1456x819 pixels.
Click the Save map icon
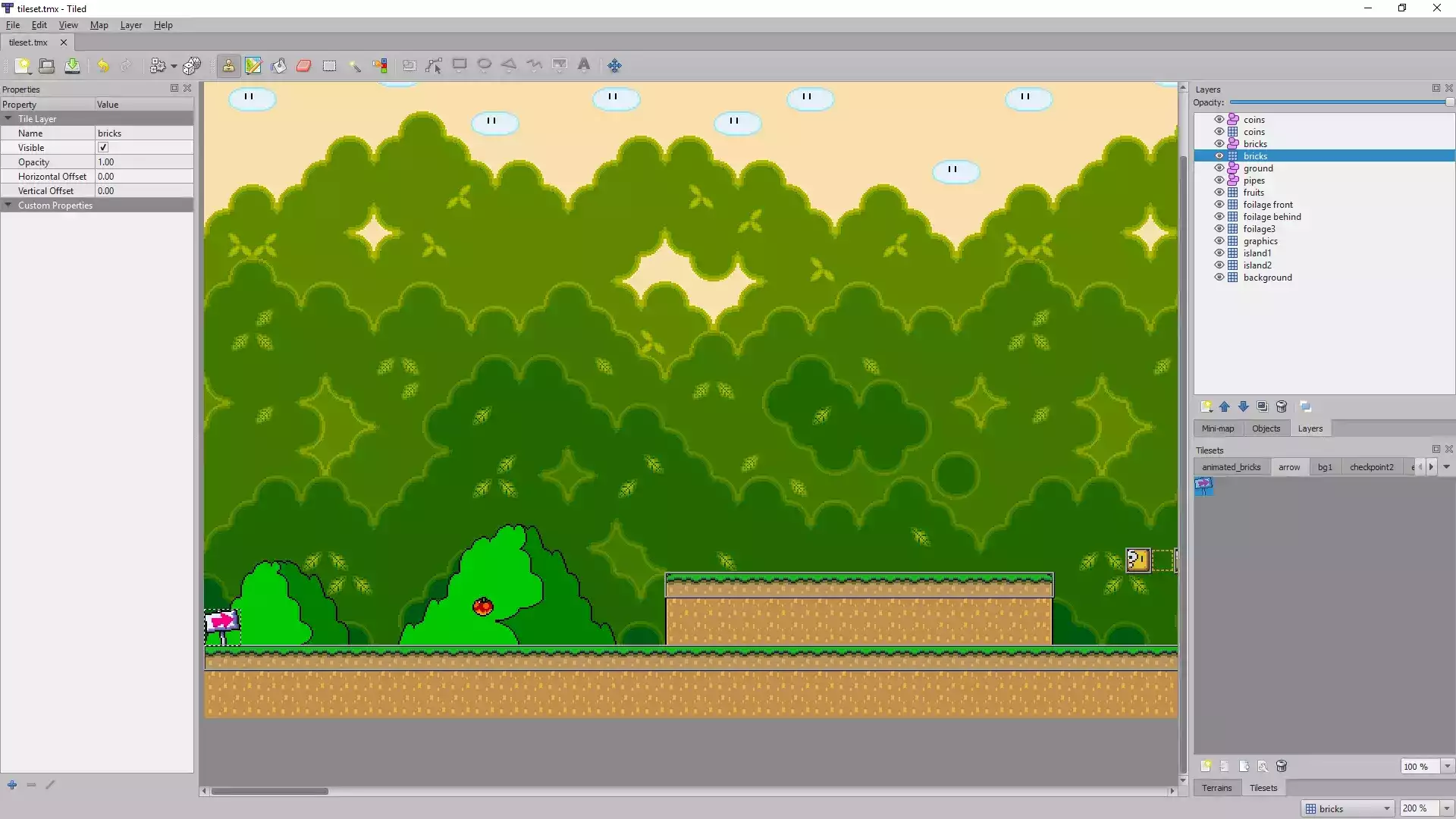click(72, 66)
